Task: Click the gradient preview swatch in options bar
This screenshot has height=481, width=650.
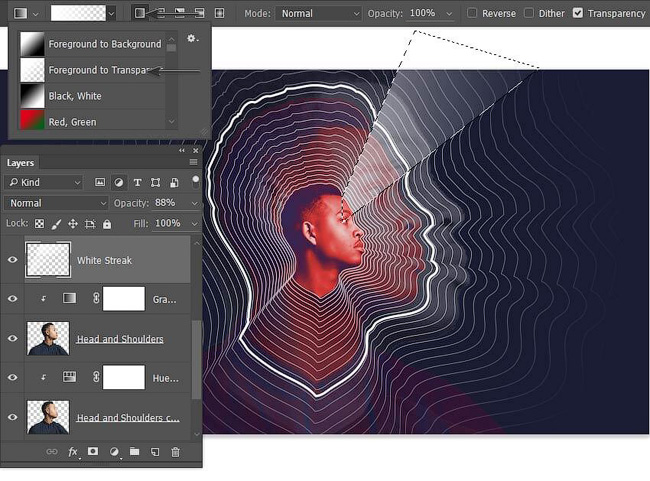Action: (x=78, y=13)
